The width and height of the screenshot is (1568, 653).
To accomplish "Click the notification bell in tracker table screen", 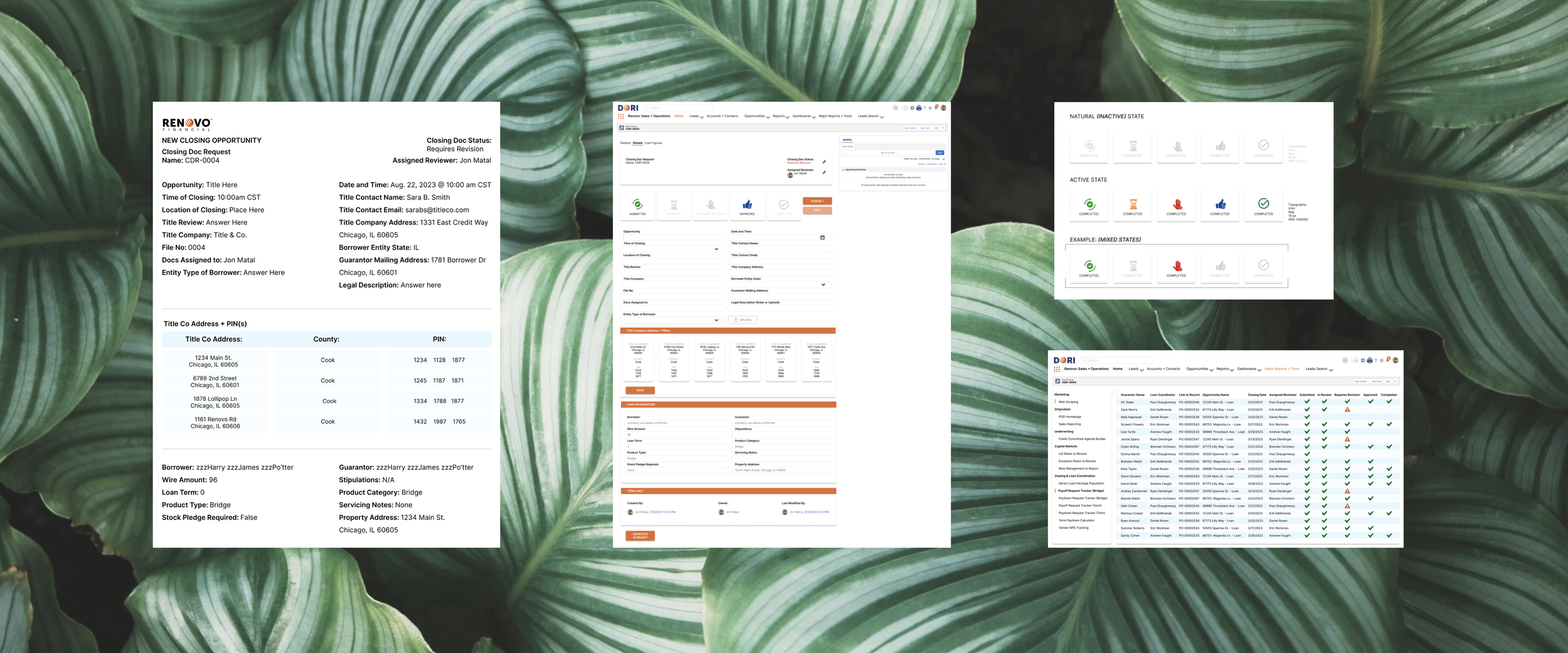I will pos(1388,360).
